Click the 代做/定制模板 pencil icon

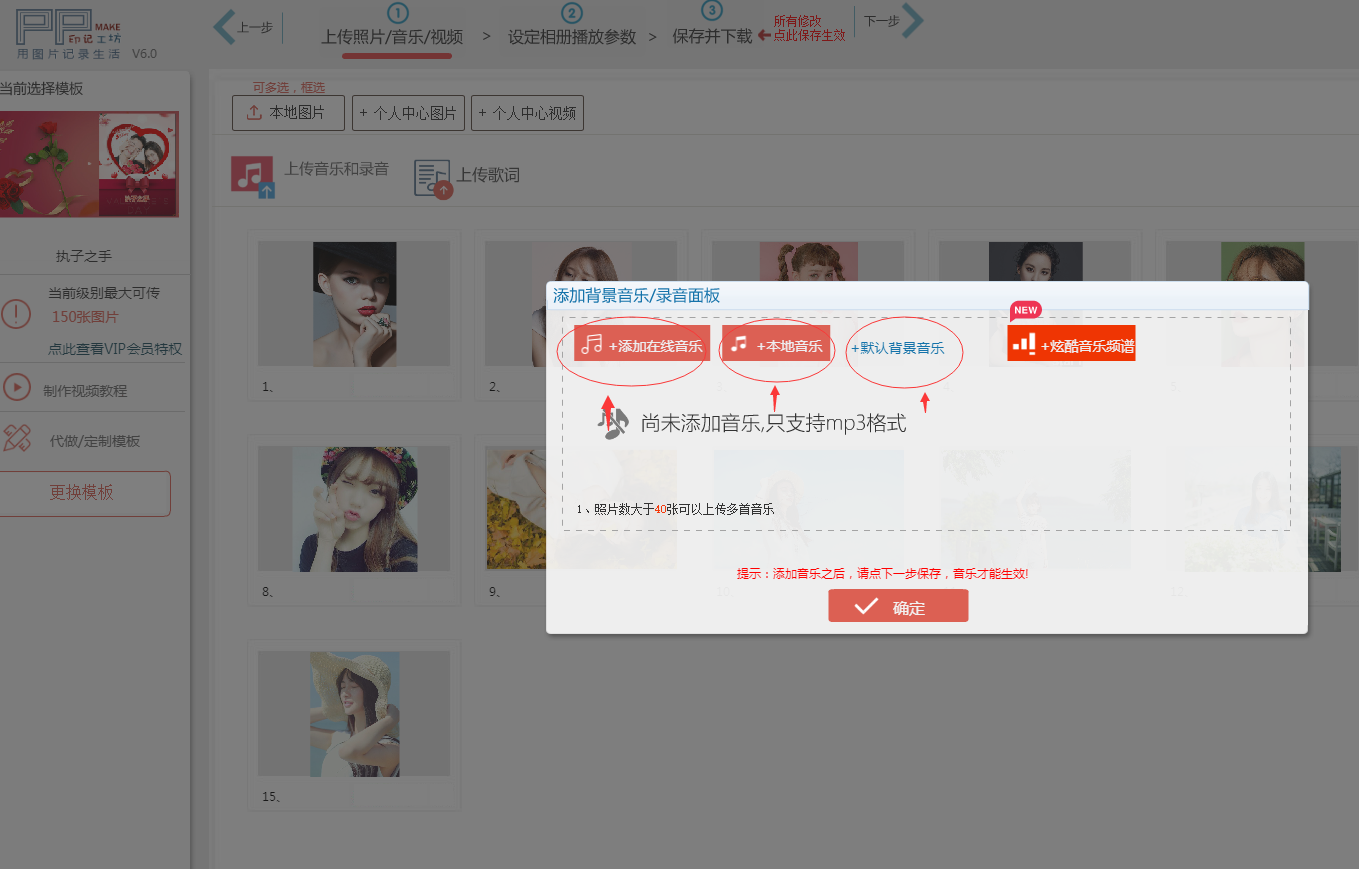click(16, 438)
